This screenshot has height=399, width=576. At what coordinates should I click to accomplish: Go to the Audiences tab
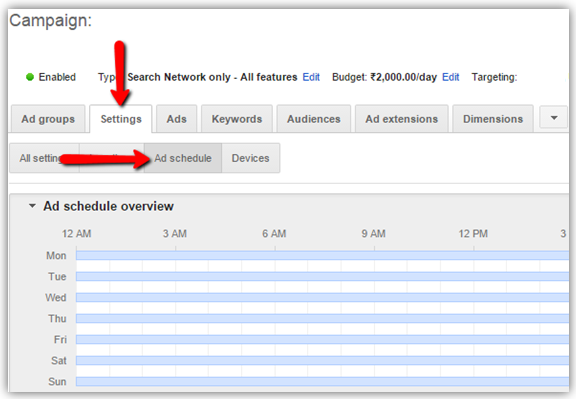313,119
